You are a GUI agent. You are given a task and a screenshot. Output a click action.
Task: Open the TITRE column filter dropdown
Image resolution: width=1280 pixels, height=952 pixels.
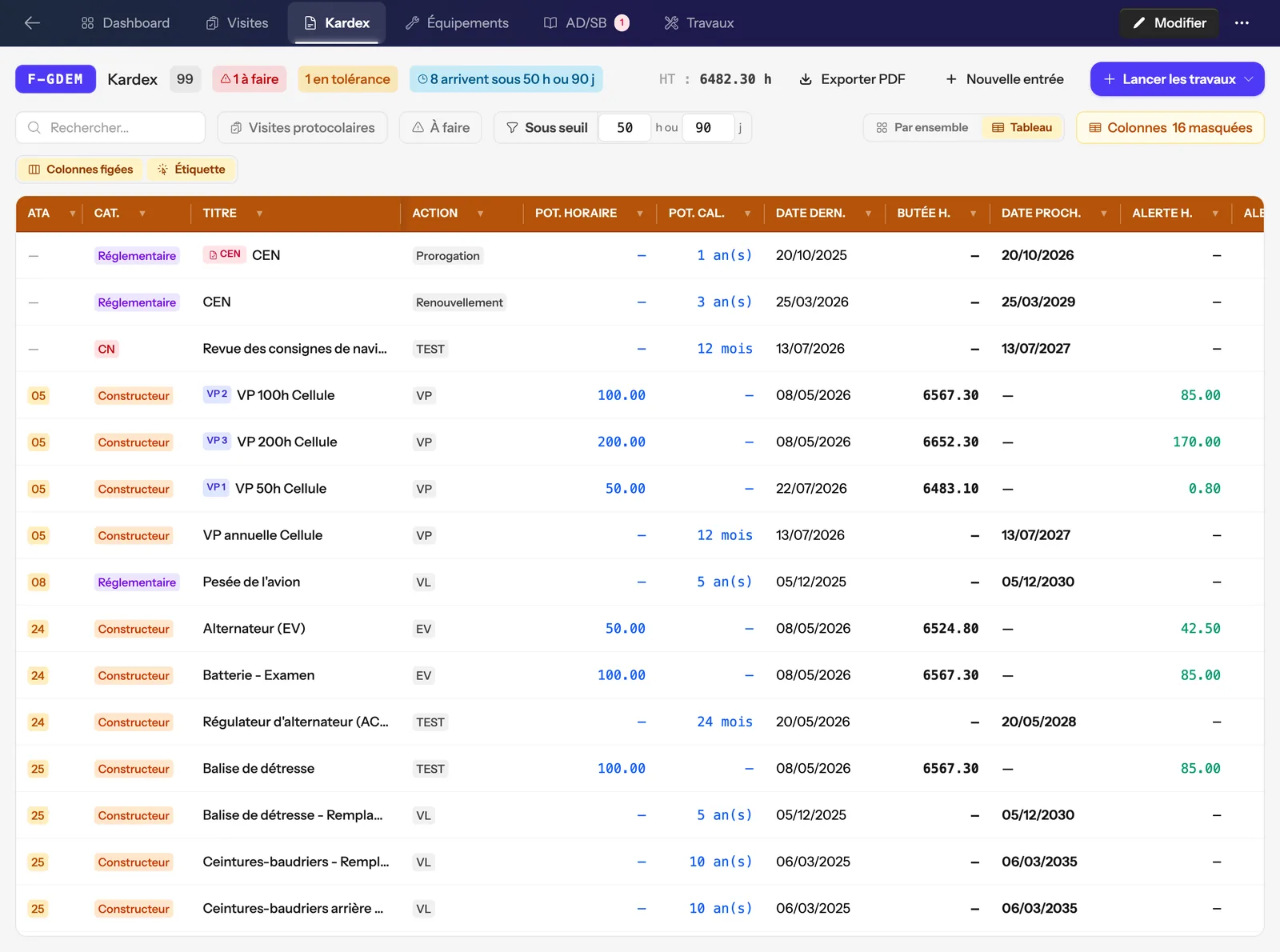pos(259,214)
